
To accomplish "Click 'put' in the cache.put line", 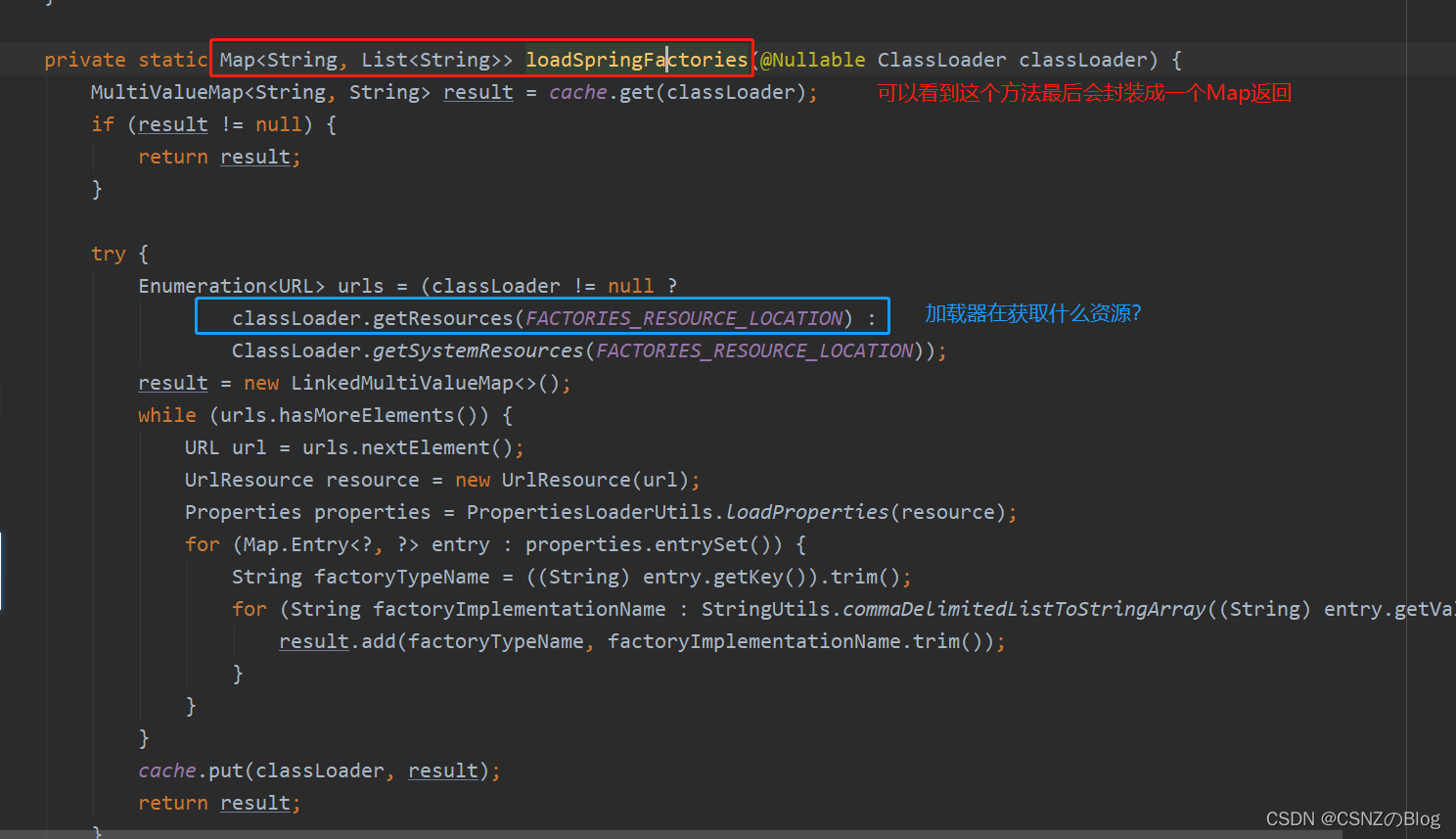I will click(x=226, y=770).
